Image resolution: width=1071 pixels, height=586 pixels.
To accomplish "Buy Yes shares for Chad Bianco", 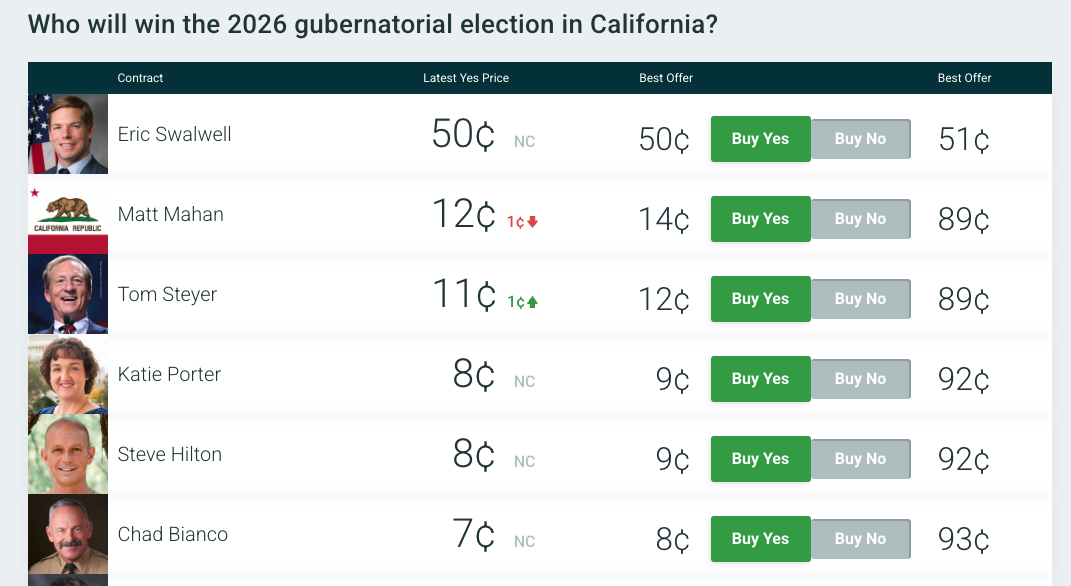I will tap(760, 539).
